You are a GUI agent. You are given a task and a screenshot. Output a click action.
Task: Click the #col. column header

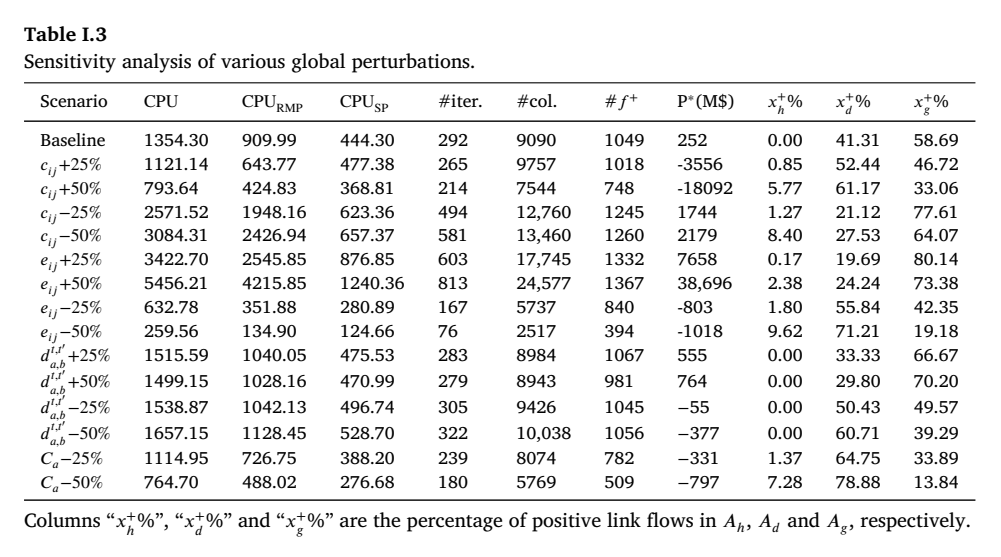[536, 101]
